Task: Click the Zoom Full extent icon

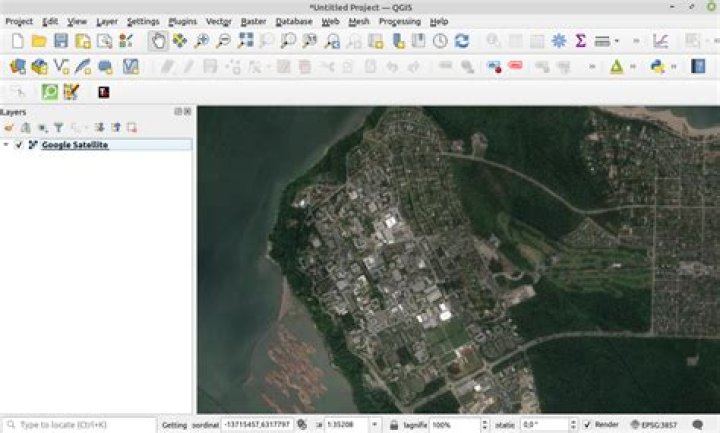Action: (x=246, y=41)
